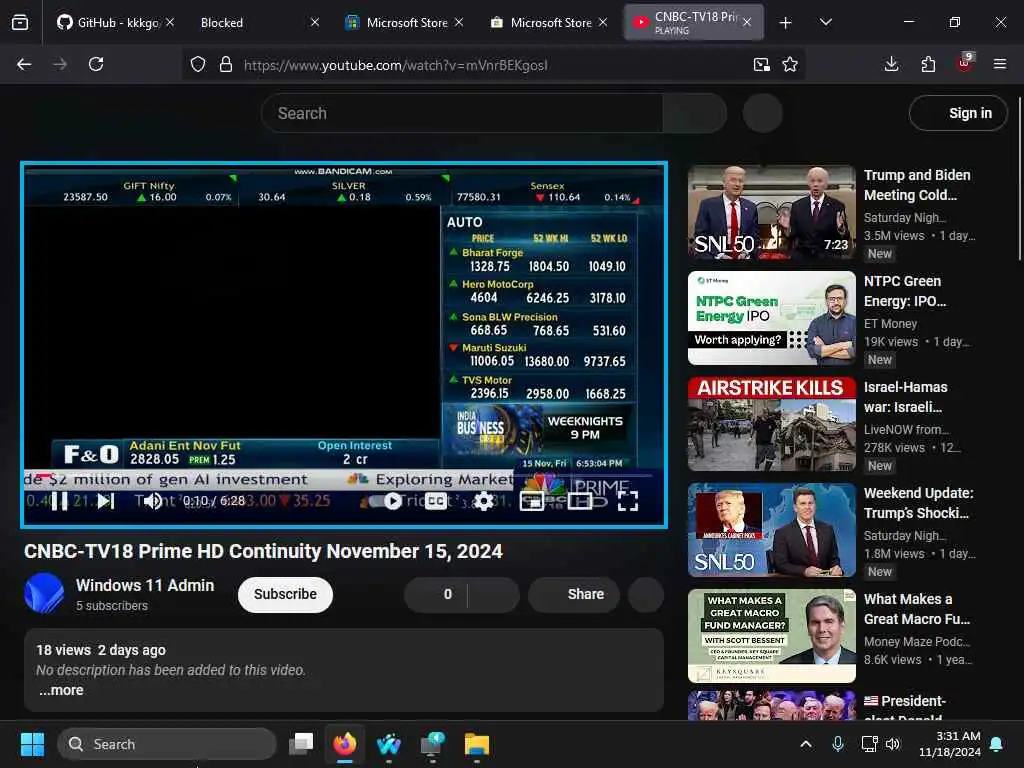View site lock security info
This screenshot has height=768, width=1024.
tap(226, 64)
